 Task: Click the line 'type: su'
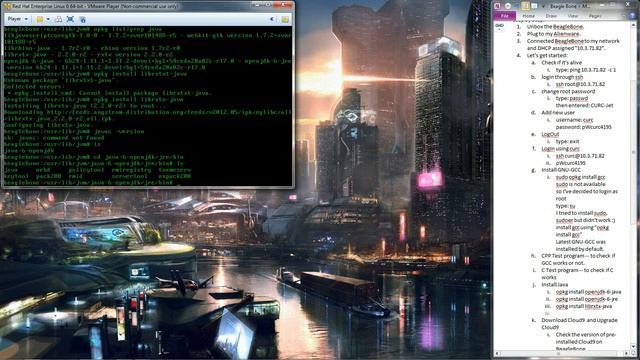coord(565,206)
